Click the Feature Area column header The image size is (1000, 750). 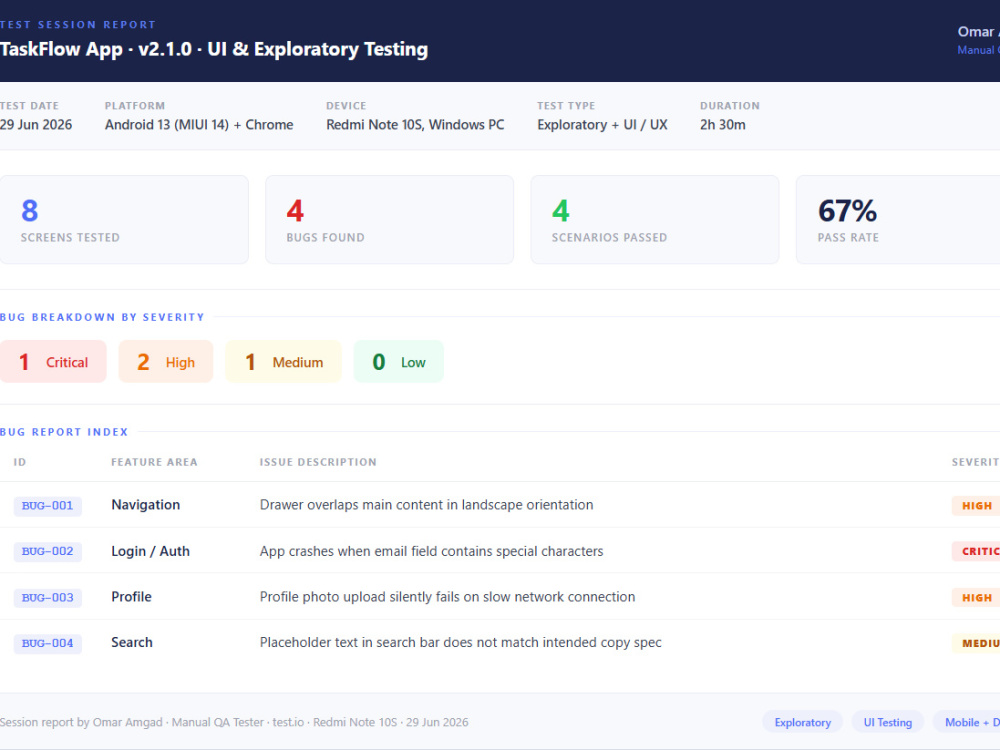pos(154,462)
